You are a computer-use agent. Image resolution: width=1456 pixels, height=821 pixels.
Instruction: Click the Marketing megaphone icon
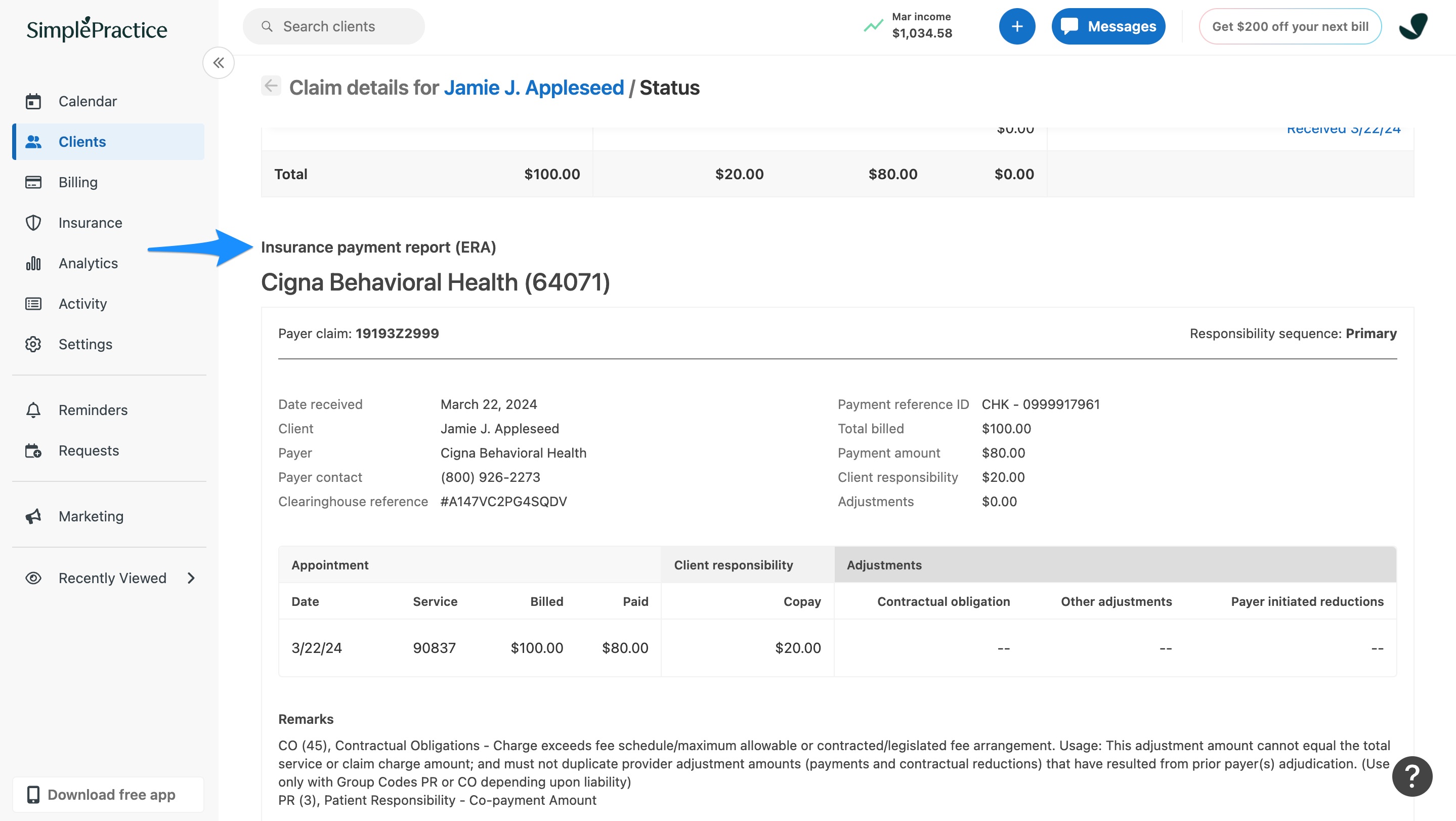coord(33,516)
